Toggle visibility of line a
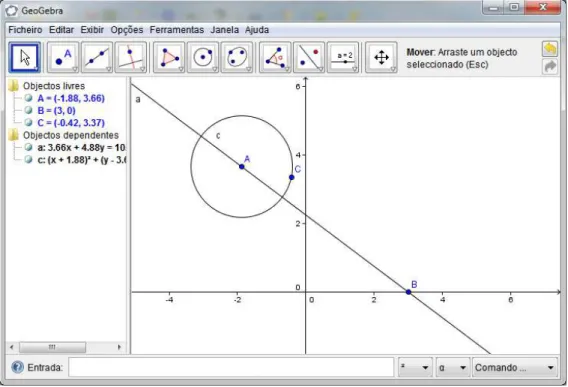The width and height of the screenshot is (568, 387). (x=28, y=147)
